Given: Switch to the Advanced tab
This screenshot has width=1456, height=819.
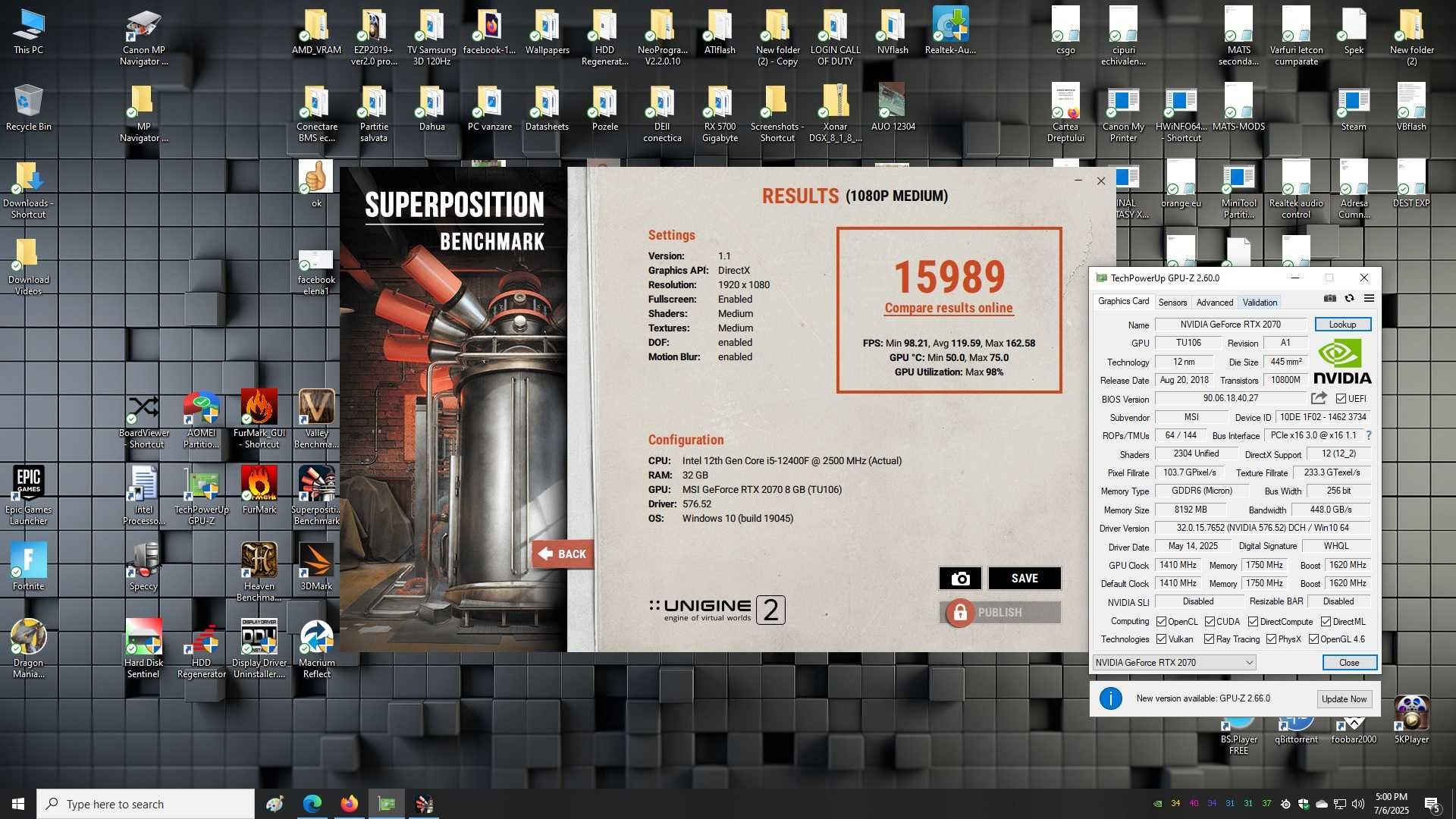Looking at the screenshot, I should (x=1214, y=303).
